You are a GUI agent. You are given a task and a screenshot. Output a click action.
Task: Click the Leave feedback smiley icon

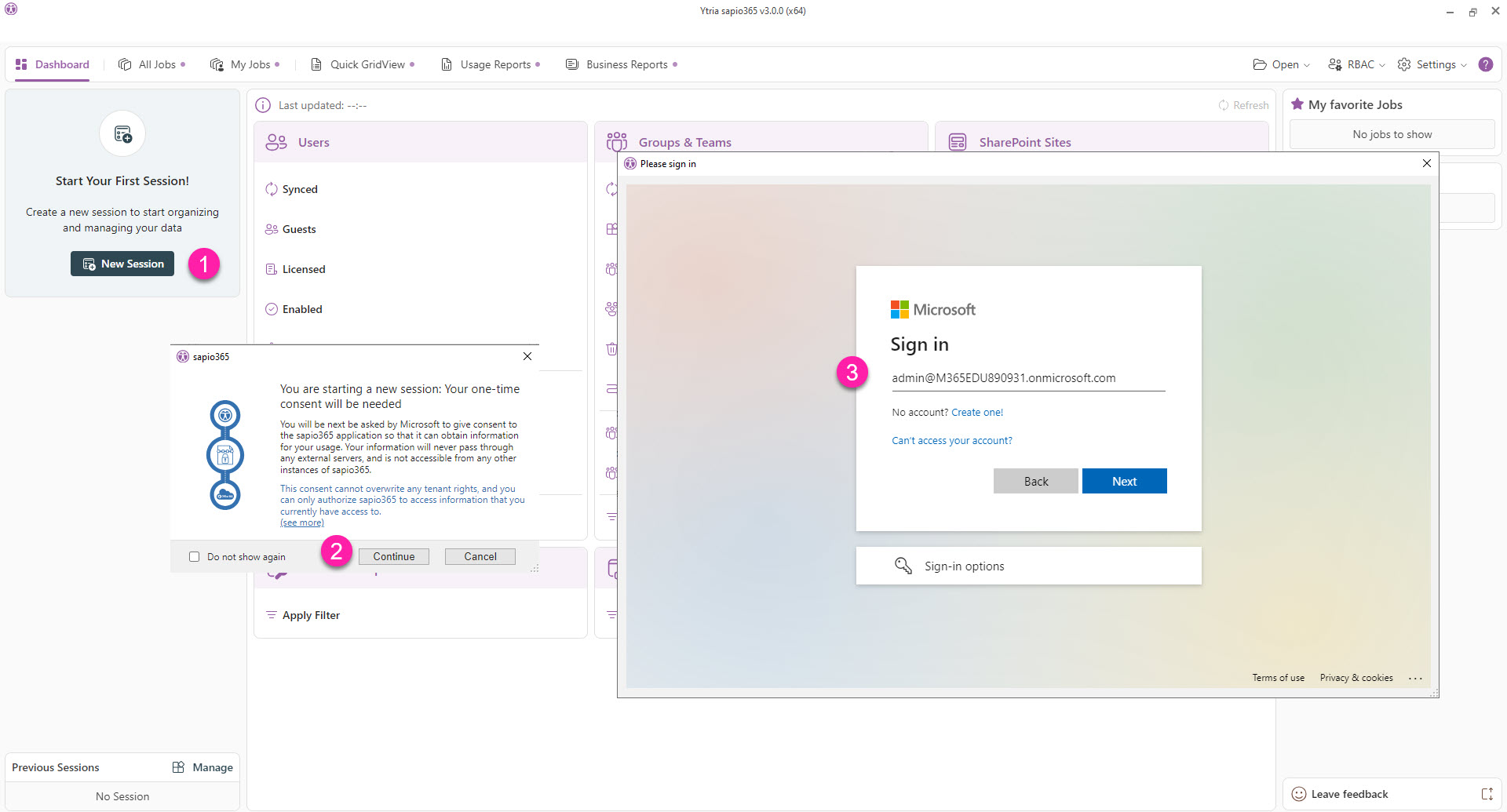pos(1299,794)
